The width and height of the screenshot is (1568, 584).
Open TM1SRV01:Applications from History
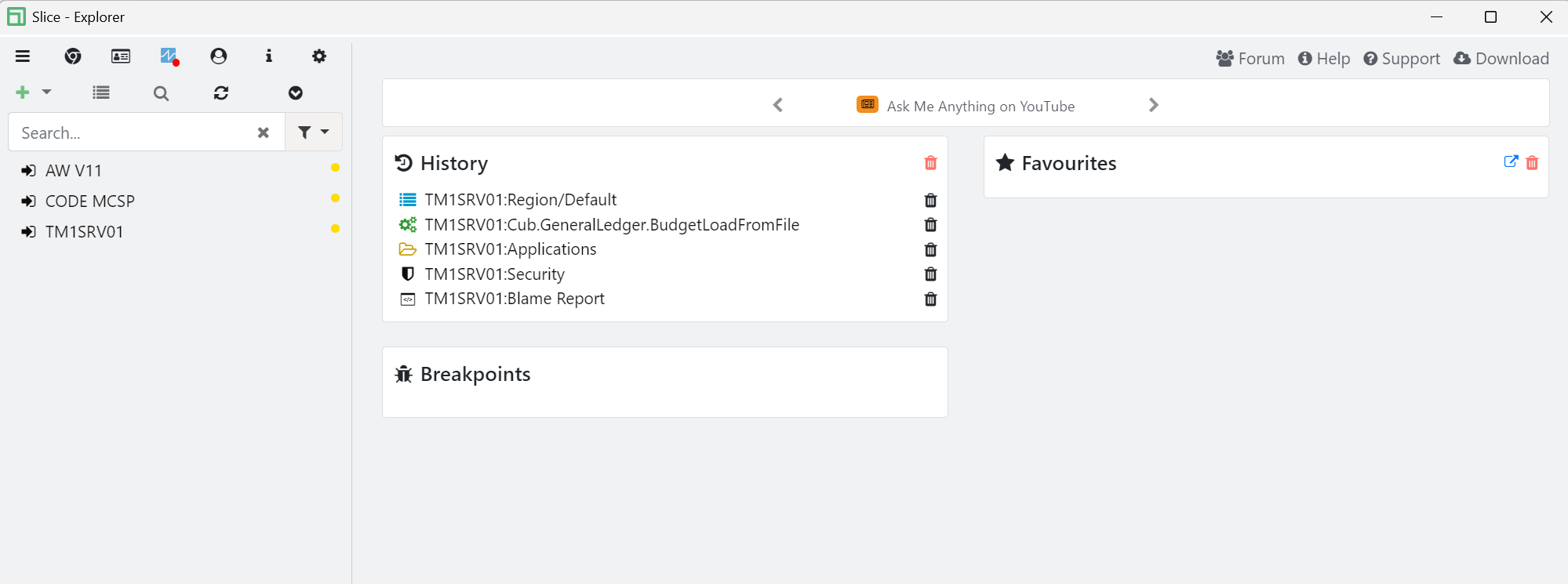[511, 249]
